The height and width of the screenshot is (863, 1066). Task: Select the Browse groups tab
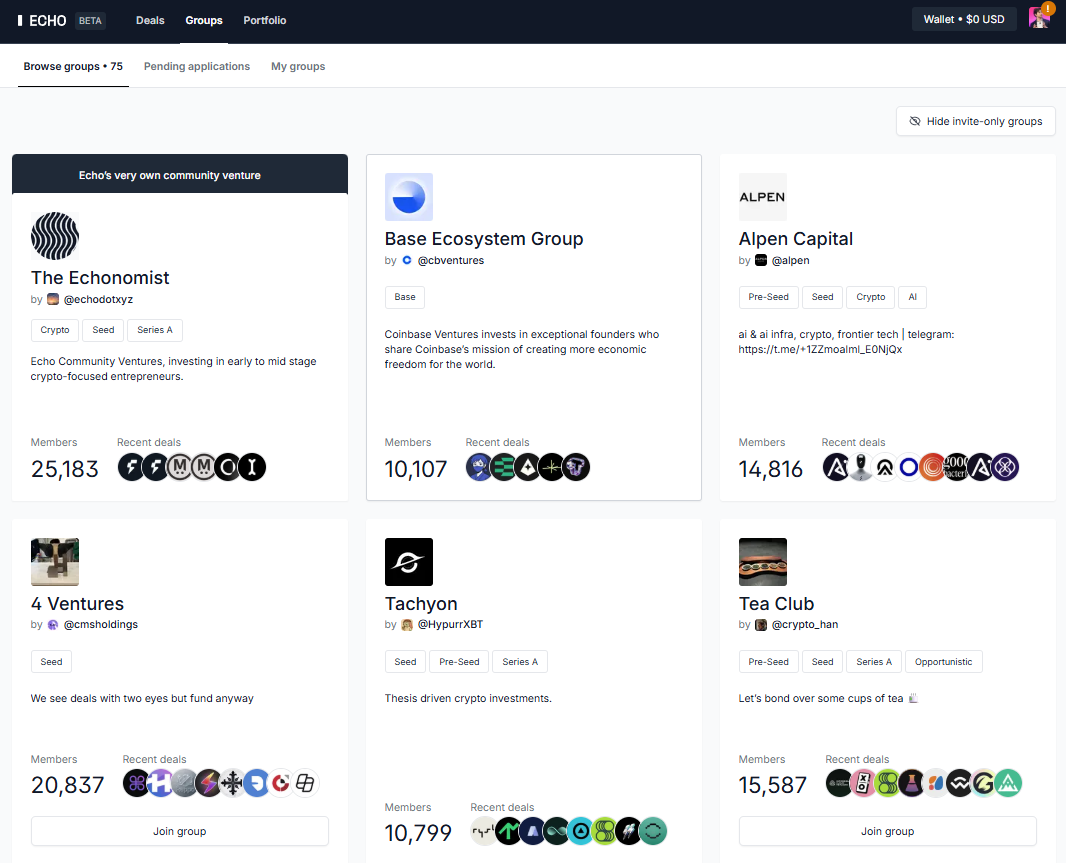[73, 66]
